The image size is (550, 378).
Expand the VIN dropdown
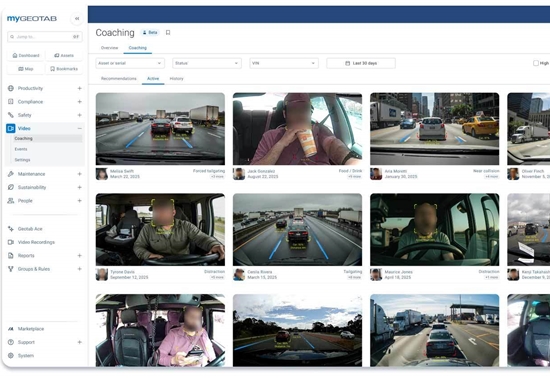click(x=284, y=63)
